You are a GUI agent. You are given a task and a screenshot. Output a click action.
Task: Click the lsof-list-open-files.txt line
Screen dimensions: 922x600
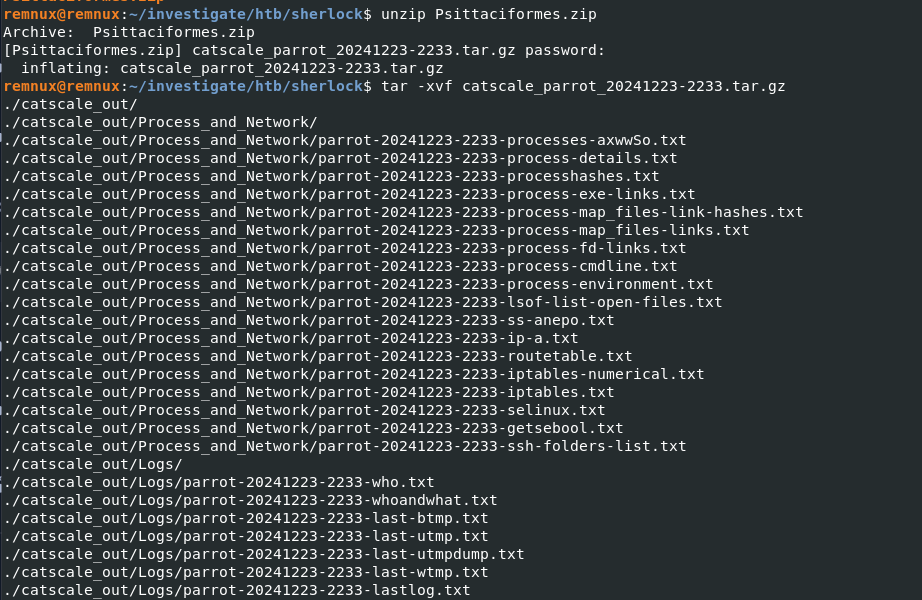[363, 302]
